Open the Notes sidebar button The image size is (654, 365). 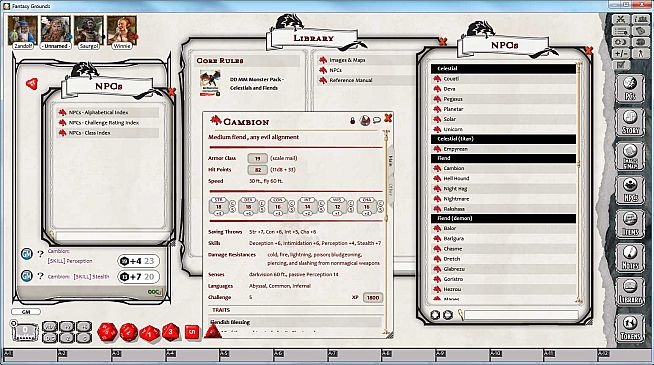(x=630, y=257)
